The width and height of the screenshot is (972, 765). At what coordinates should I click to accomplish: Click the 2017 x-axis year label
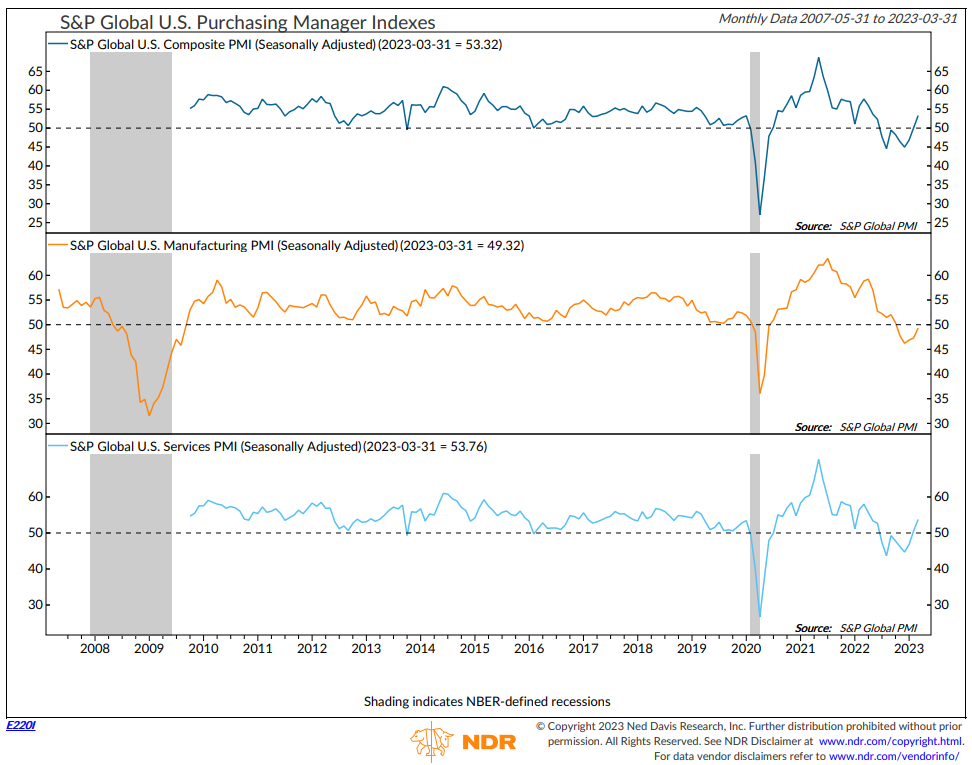point(583,648)
